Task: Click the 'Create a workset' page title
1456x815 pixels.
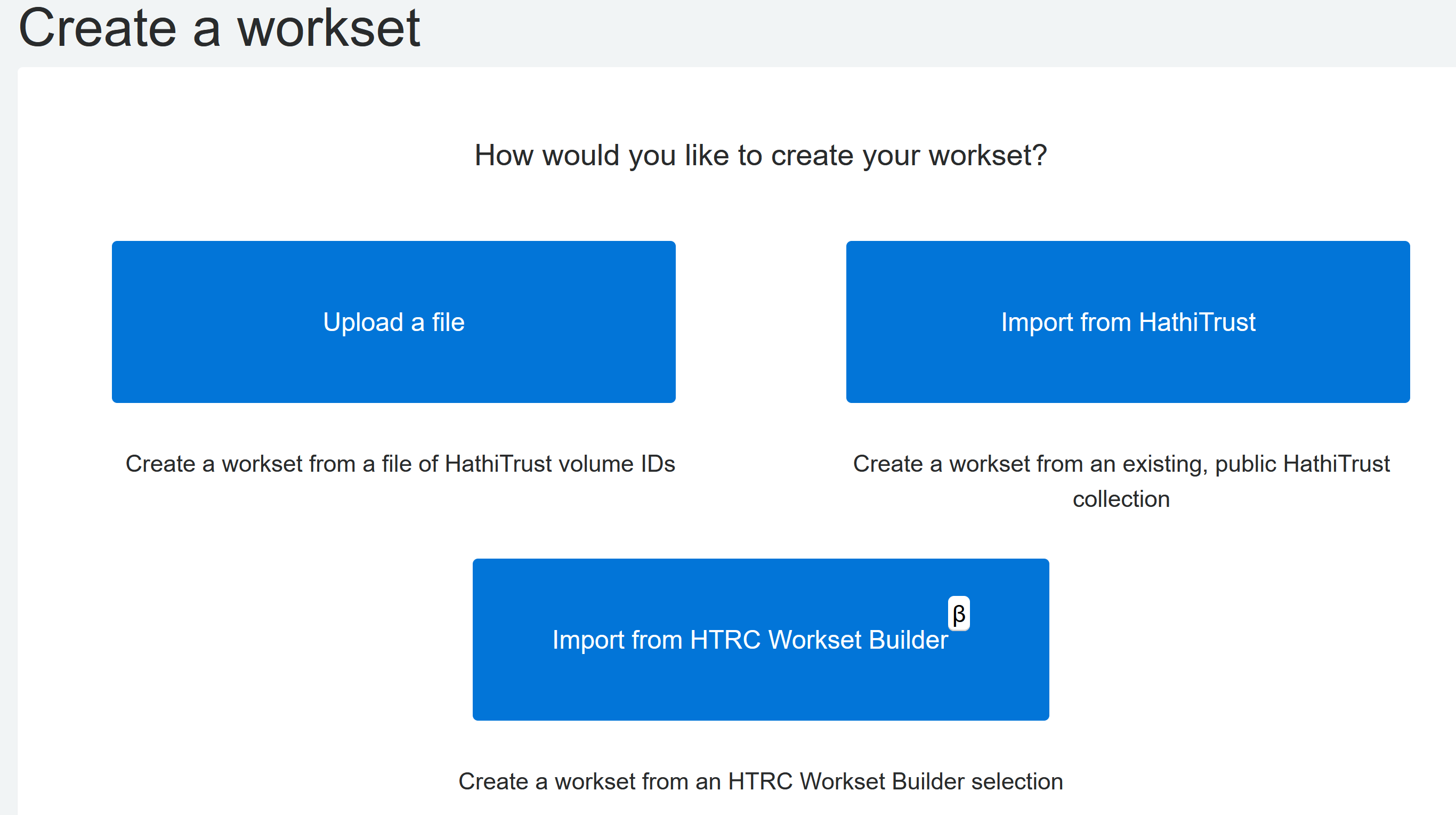Action: (x=219, y=28)
